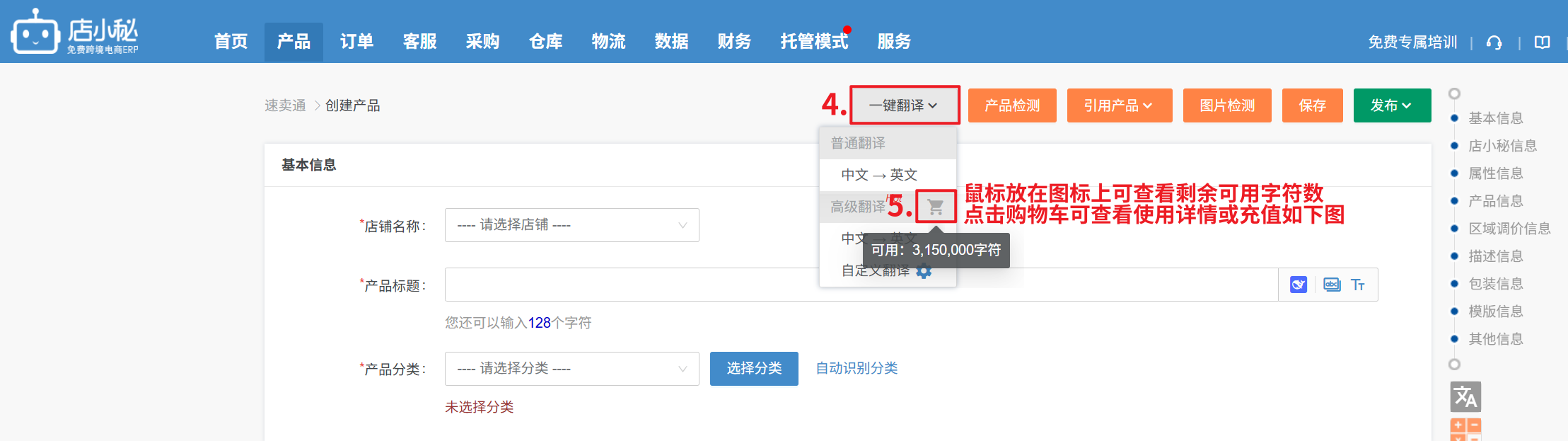Jump to 包装信息 in the side outline
The width and height of the screenshot is (1568, 441).
tap(1495, 284)
